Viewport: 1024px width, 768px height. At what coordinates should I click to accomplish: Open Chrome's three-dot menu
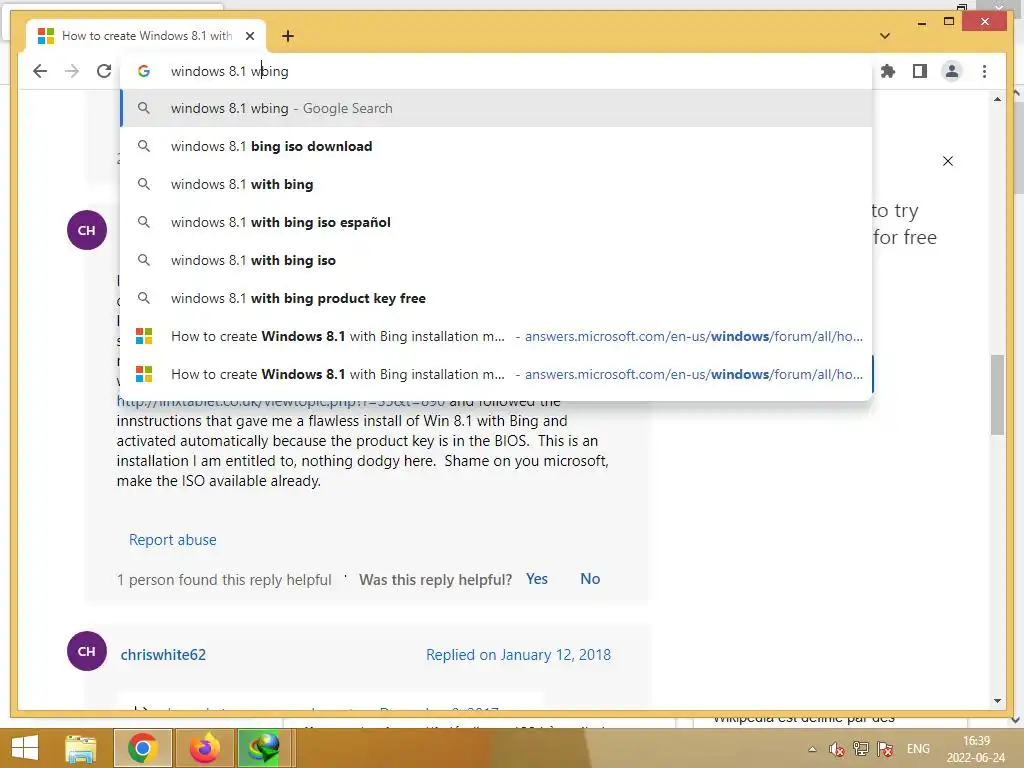click(984, 71)
